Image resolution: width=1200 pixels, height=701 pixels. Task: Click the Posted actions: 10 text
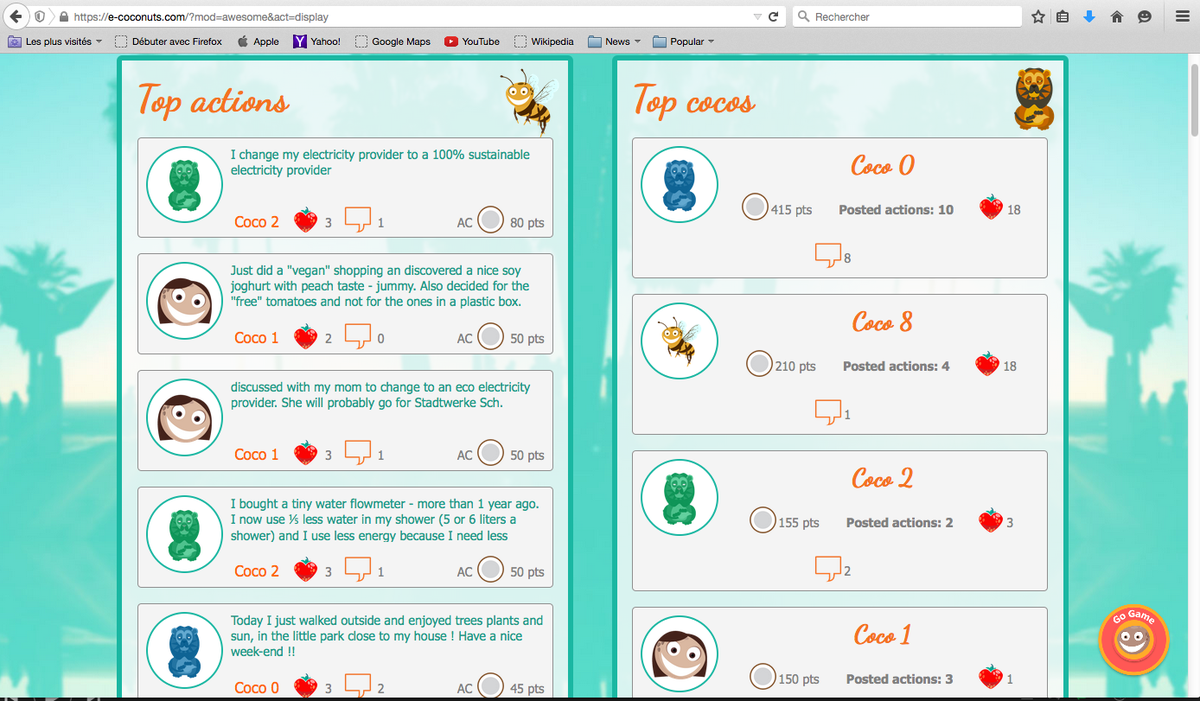pos(896,209)
